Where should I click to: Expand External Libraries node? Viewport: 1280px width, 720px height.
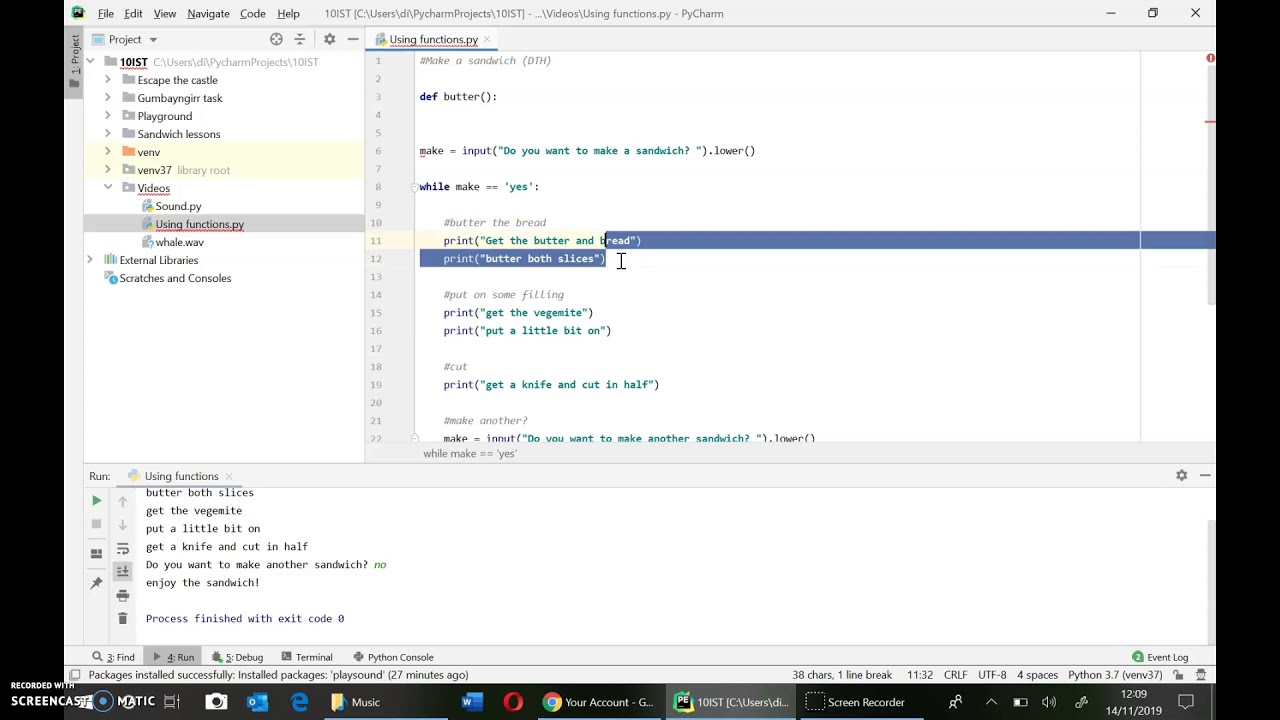(90, 260)
